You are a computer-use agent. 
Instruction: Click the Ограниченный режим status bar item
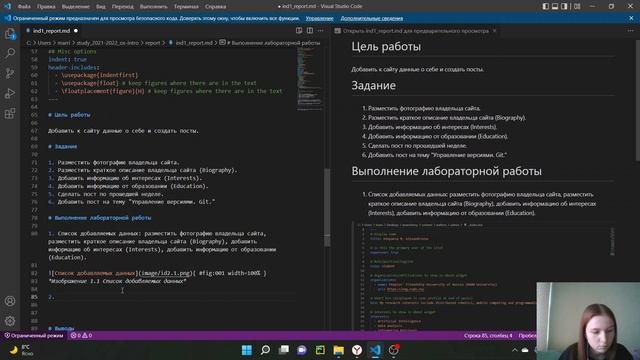click(34, 336)
